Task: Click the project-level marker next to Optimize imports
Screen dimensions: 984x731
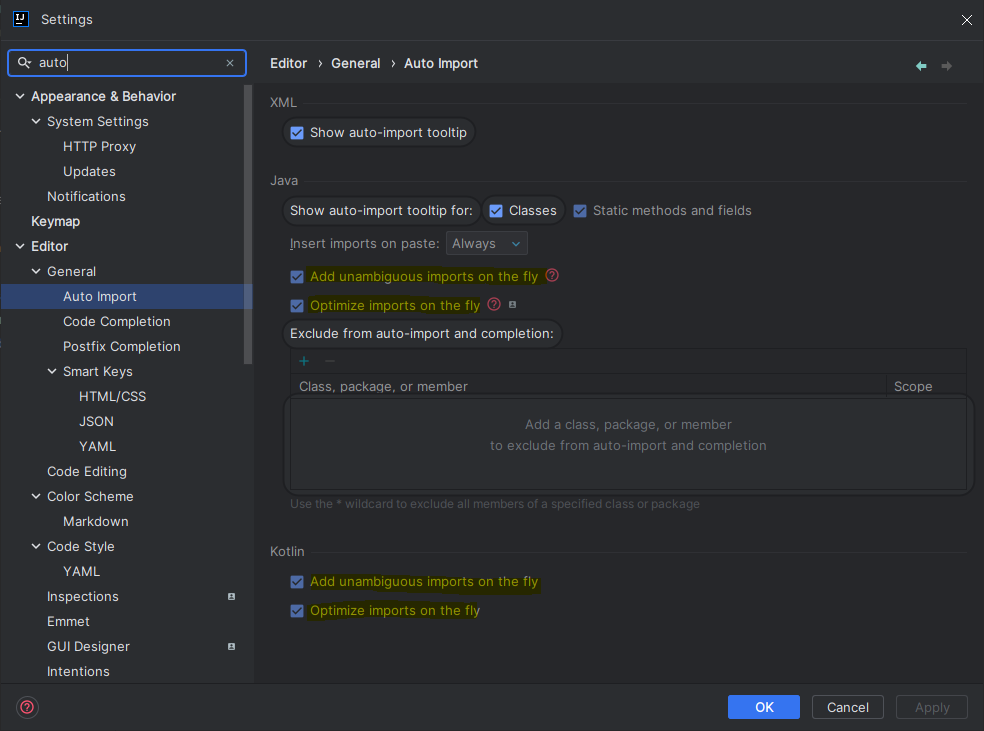Action: pos(512,304)
